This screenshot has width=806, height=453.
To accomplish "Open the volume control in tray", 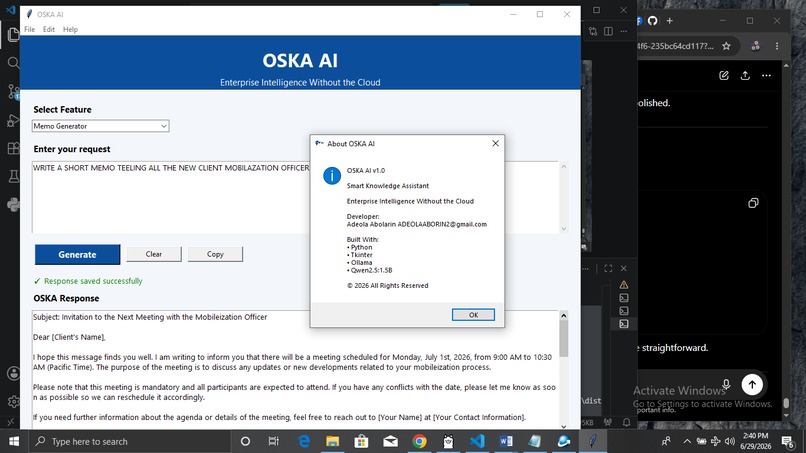I will point(729,441).
